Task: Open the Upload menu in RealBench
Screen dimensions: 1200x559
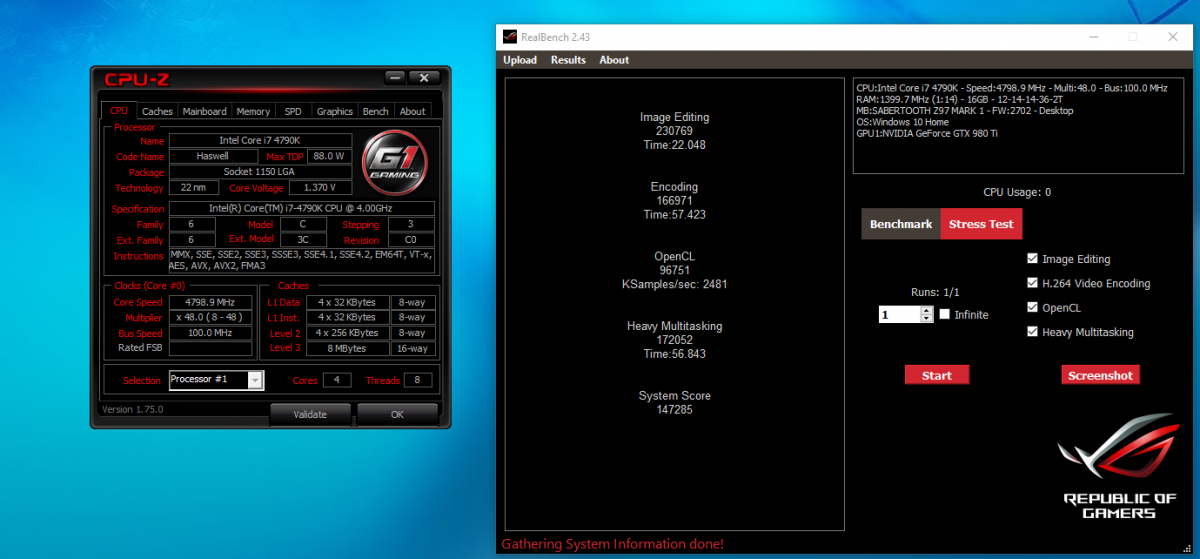Action: (x=520, y=60)
